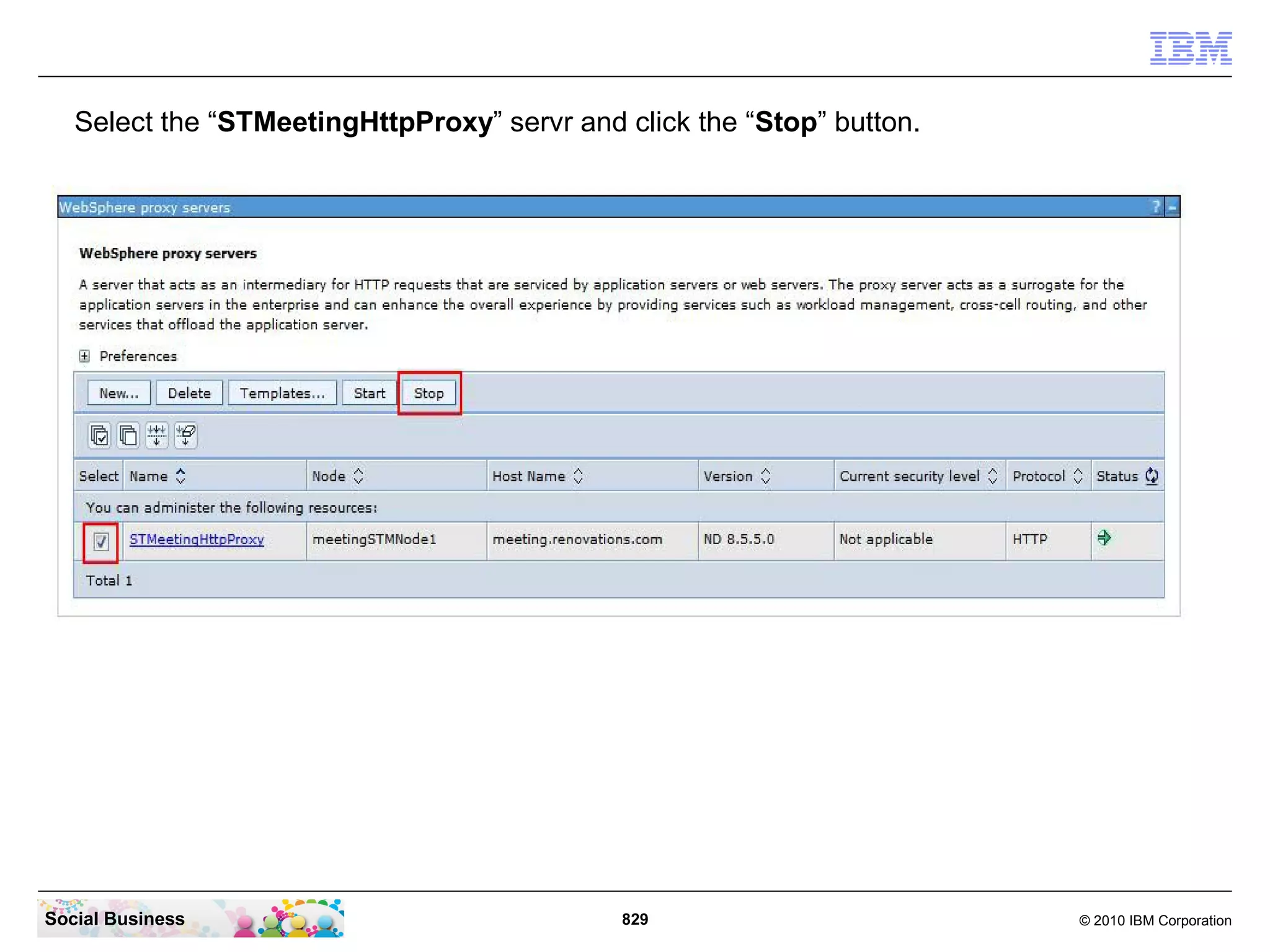This screenshot has width=1270, height=952.
Task: Expand the Preferences section
Action: (84, 356)
